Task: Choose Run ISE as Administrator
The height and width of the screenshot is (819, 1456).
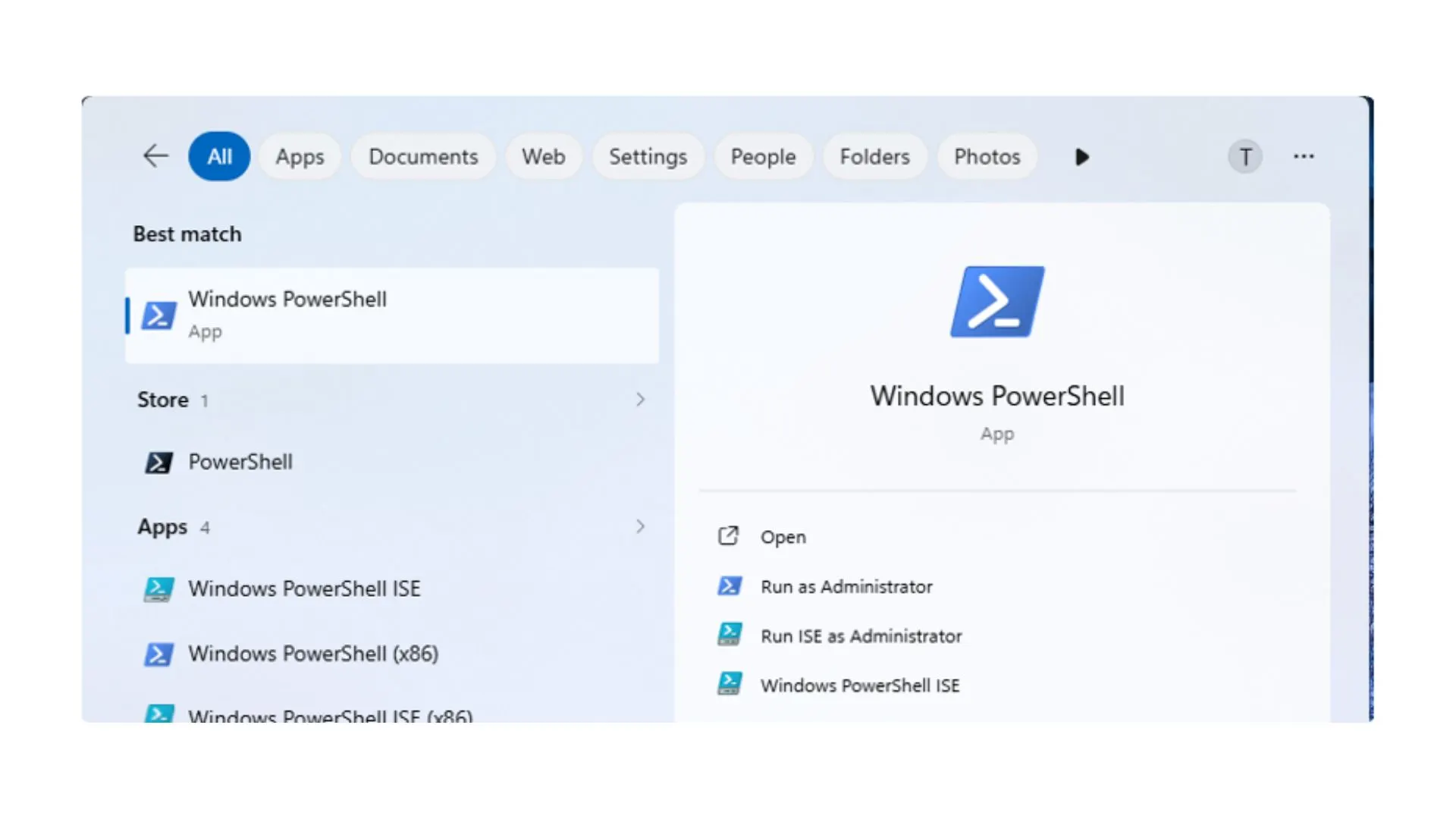Action: pos(861,636)
